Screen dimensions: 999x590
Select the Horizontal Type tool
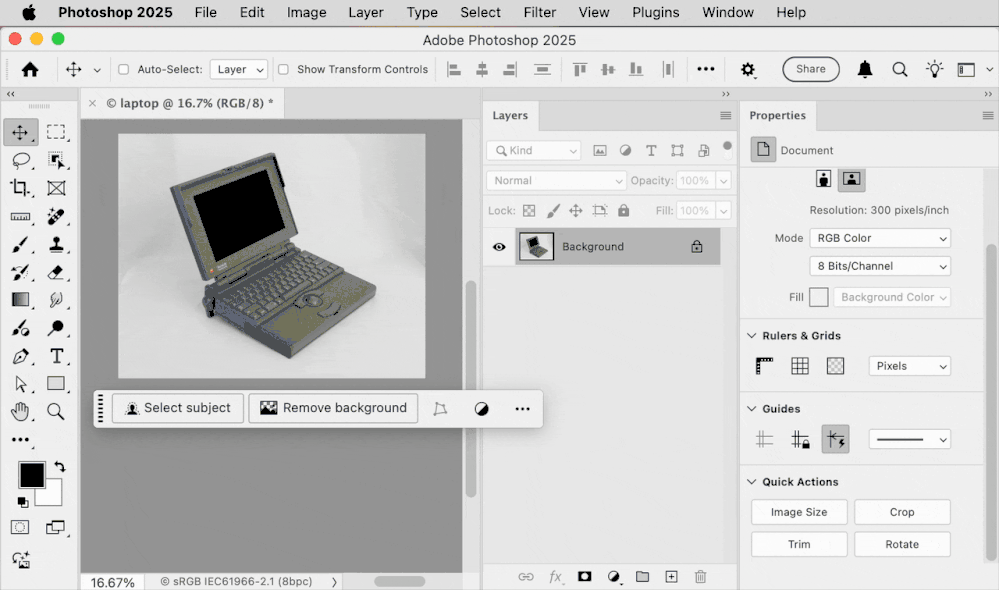click(x=56, y=356)
